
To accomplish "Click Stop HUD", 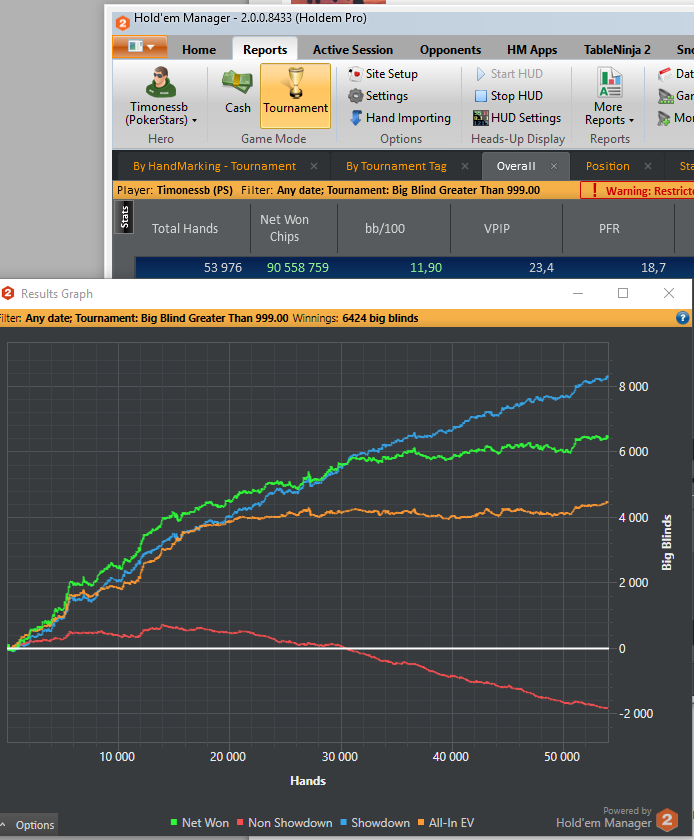I will [509, 96].
